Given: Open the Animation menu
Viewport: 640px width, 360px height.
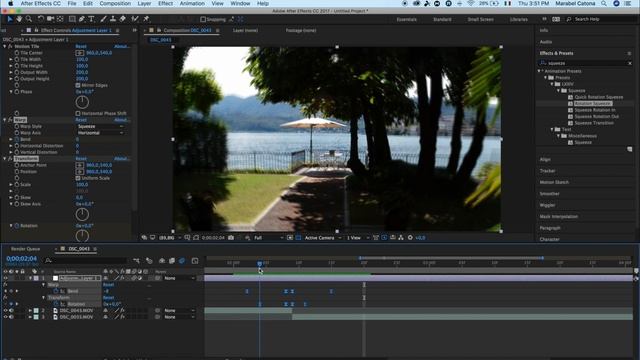Looking at the screenshot, I should tap(192, 3).
